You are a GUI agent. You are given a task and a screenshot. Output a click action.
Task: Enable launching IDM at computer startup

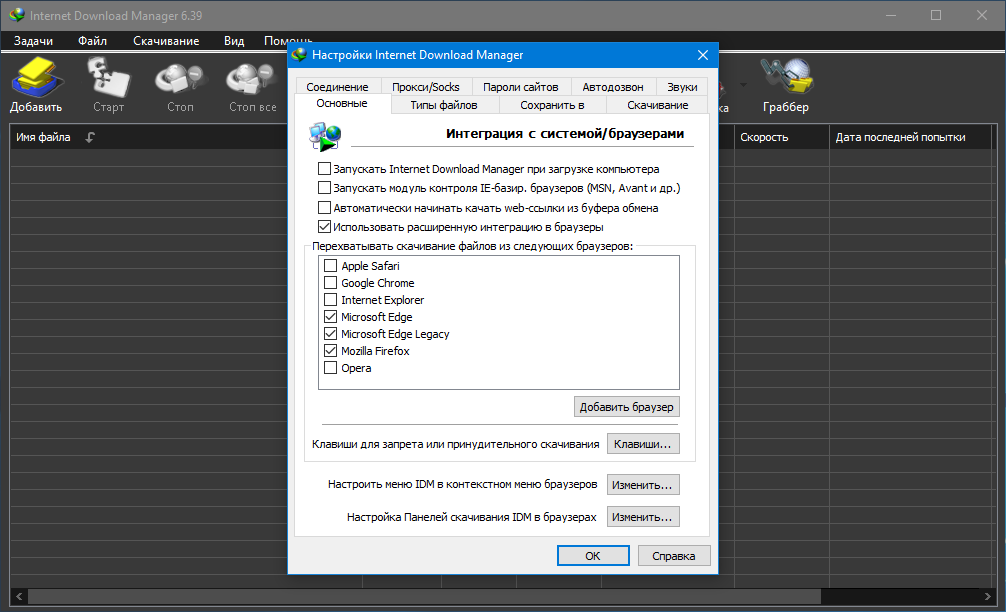click(325, 169)
